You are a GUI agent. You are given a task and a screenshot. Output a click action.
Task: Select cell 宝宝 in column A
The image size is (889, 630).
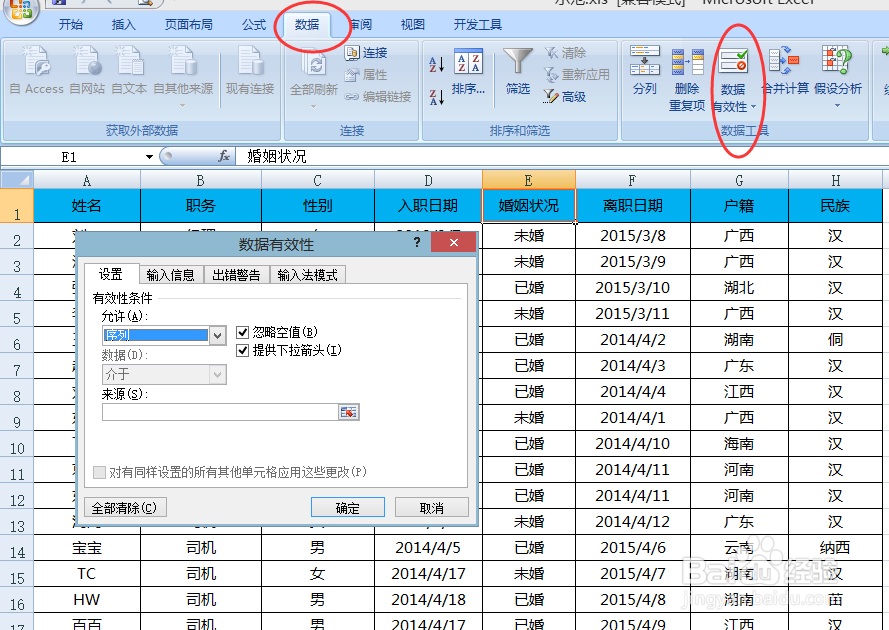[87, 548]
